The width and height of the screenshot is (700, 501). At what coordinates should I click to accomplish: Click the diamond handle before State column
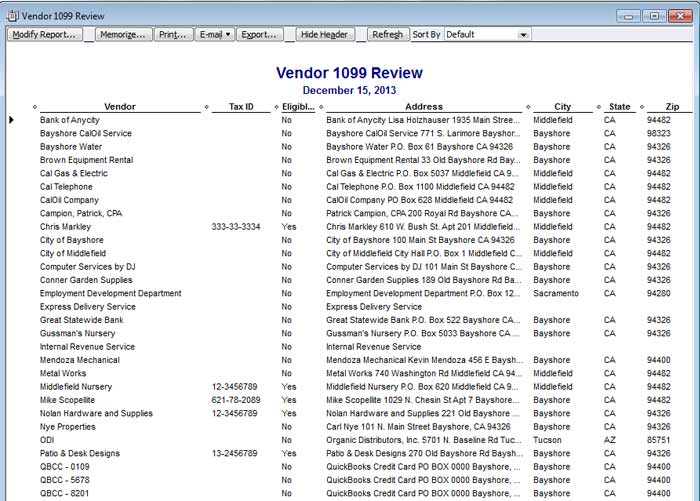[599, 107]
